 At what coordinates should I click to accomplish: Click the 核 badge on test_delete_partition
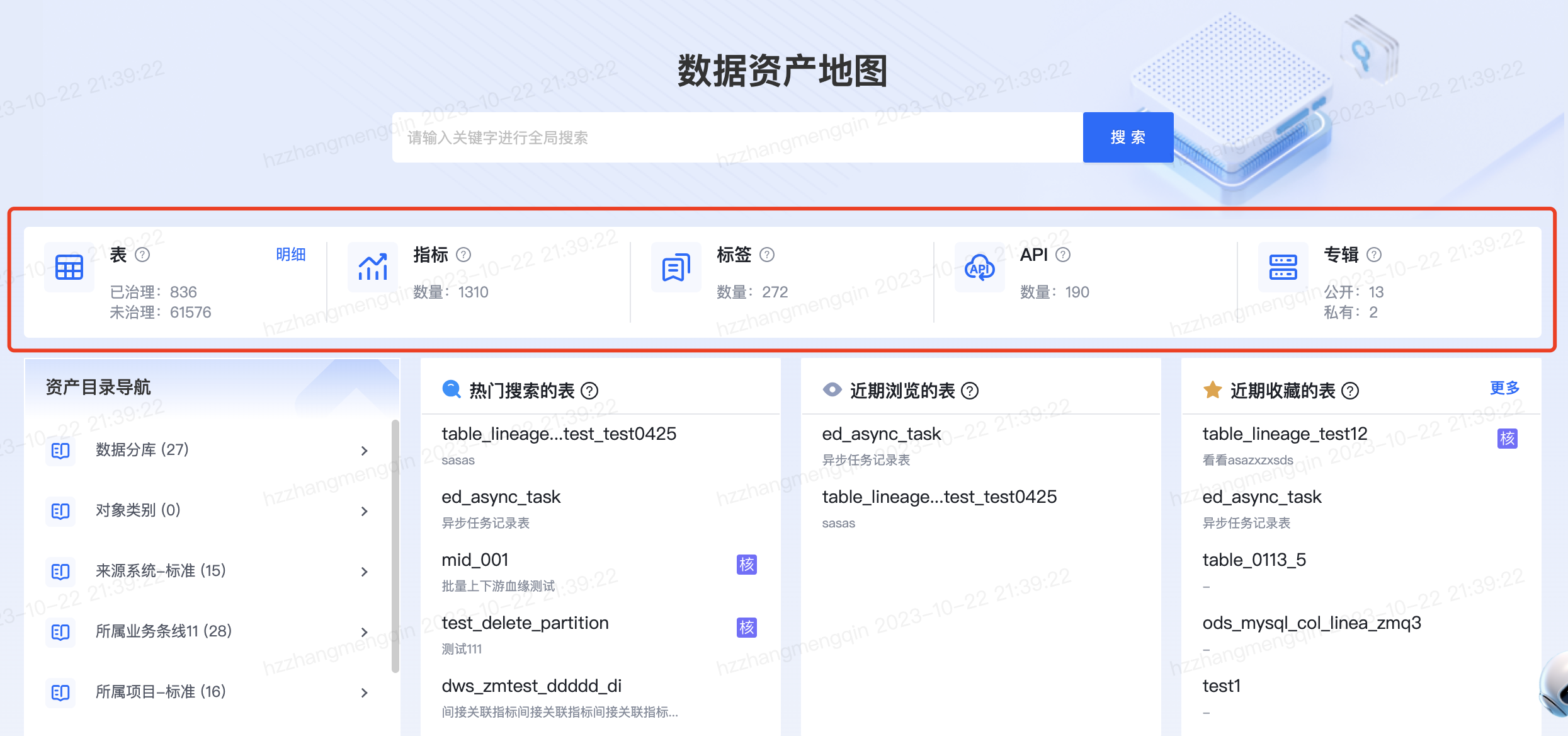click(x=747, y=627)
